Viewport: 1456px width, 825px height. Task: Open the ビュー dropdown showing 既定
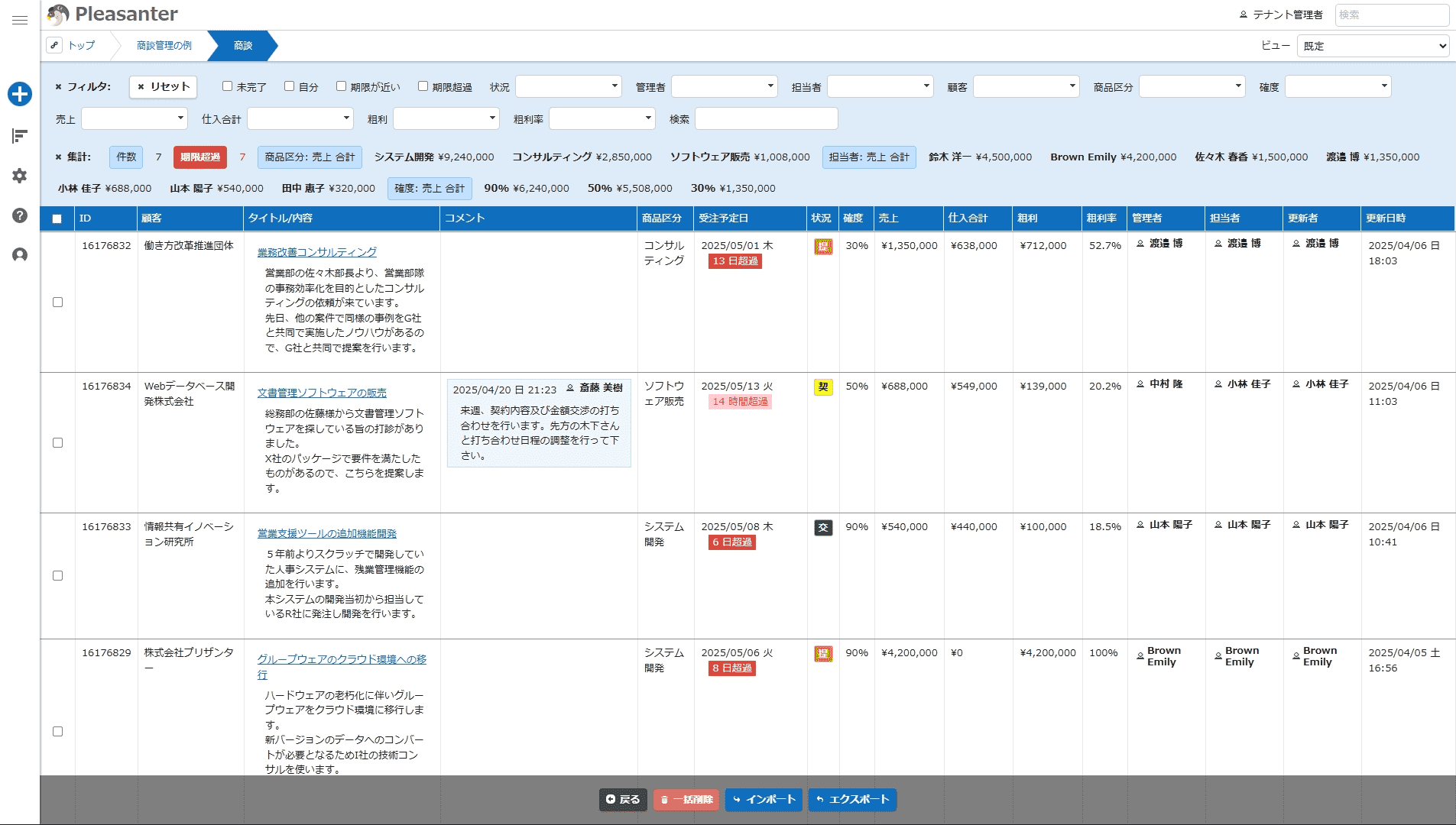(x=1373, y=45)
